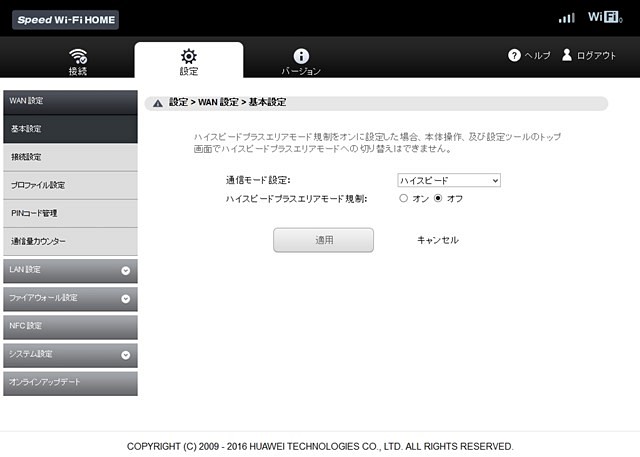
Task: Open the ヘルプ help link
Action: (x=538, y=55)
